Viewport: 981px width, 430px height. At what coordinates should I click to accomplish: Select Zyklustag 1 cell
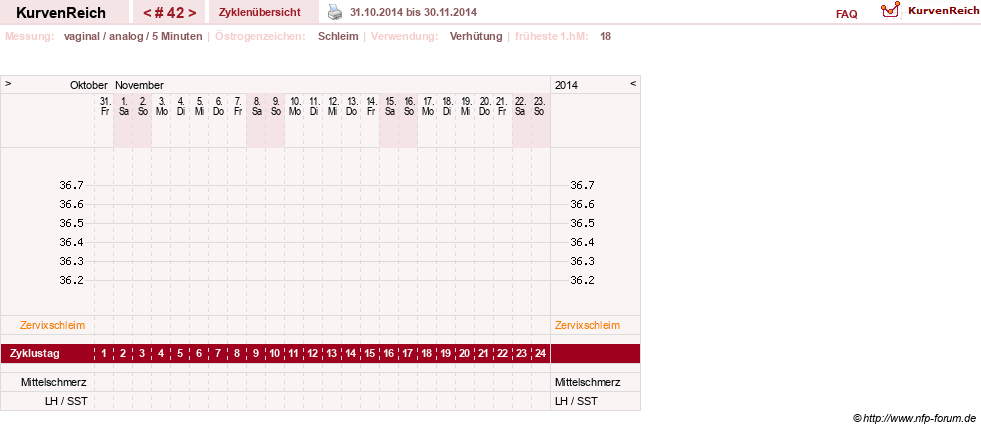pos(104,354)
